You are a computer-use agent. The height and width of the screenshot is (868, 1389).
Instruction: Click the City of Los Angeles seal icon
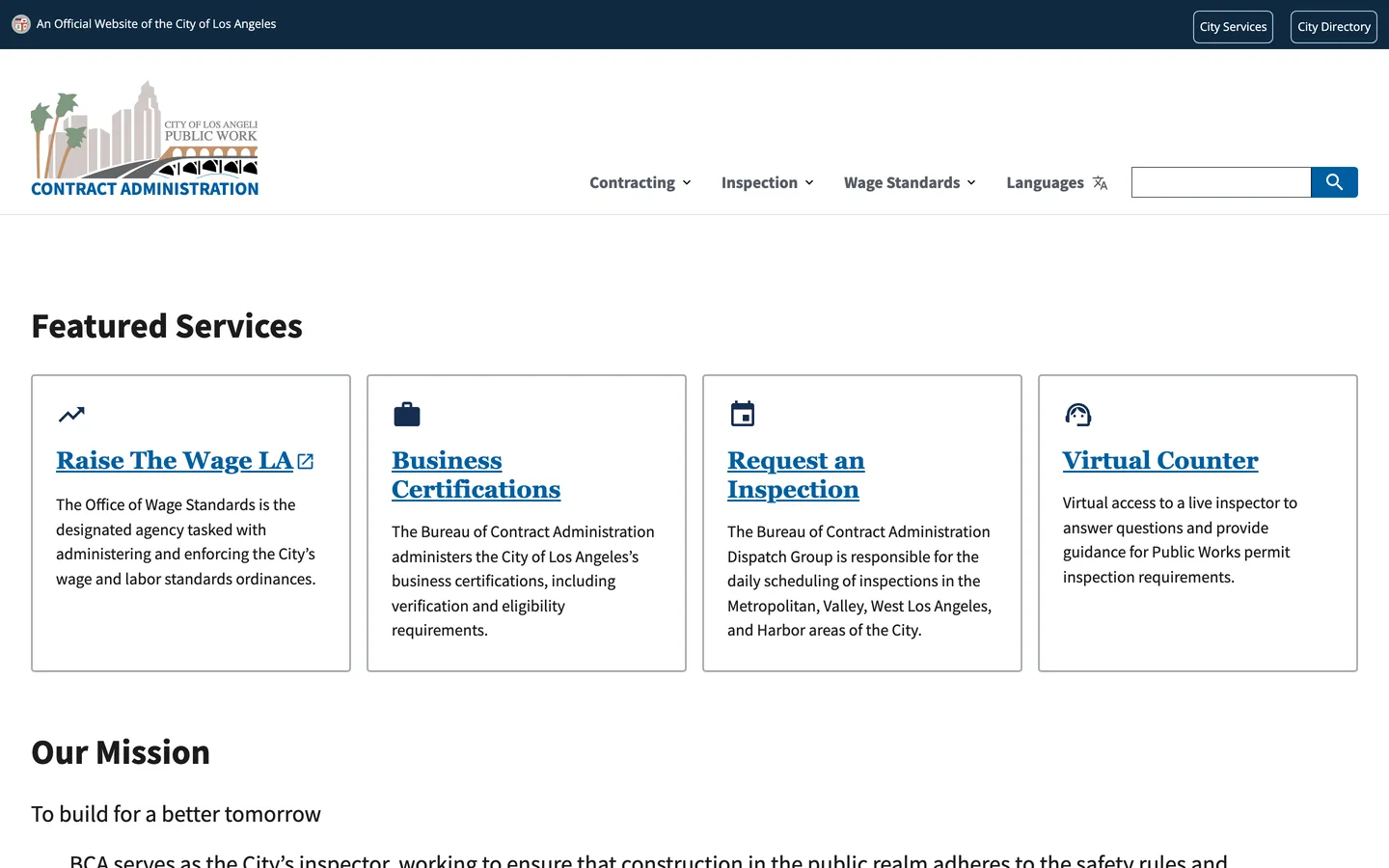[x=21, y=24]
